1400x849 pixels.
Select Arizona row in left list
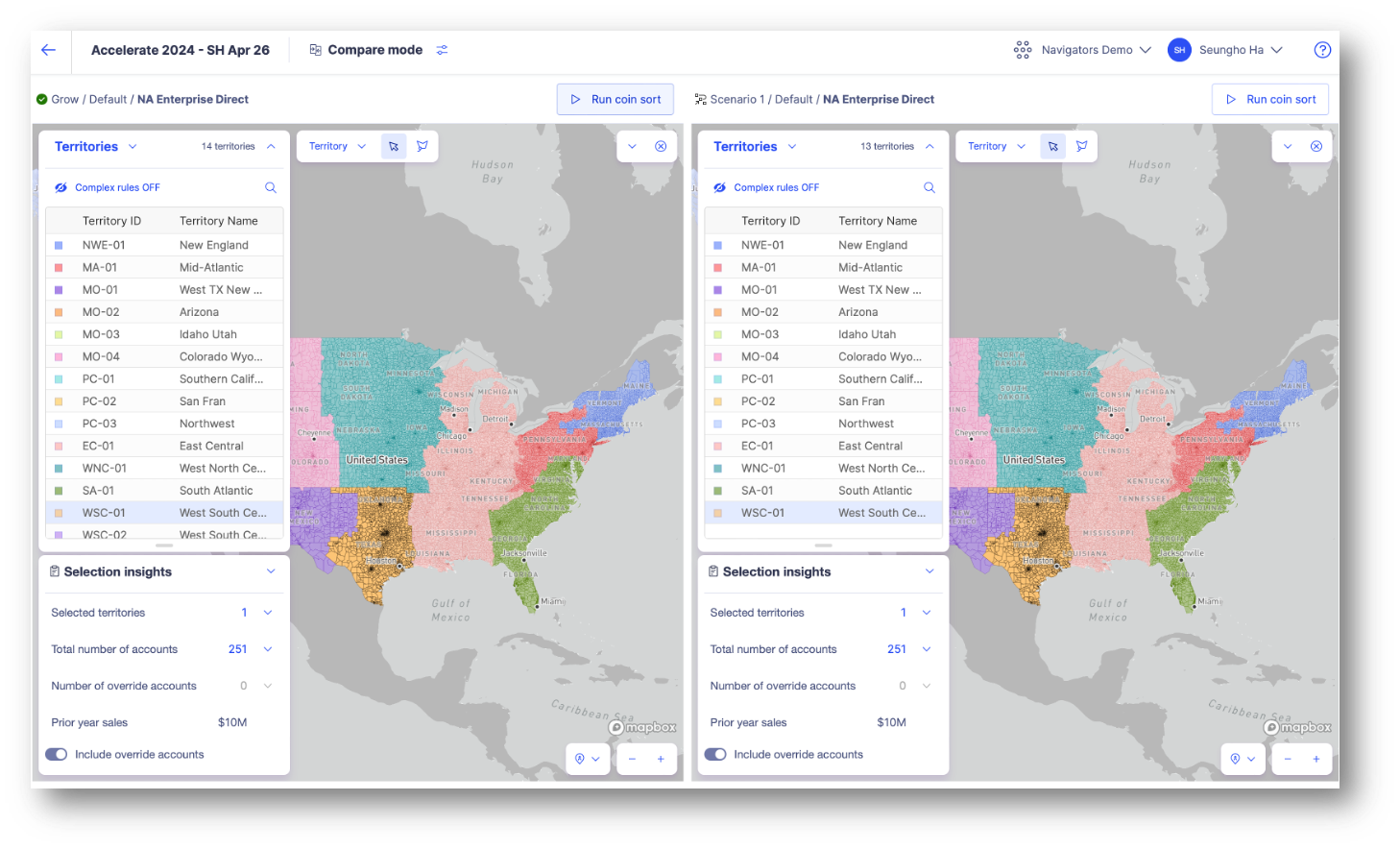[164, 312]
